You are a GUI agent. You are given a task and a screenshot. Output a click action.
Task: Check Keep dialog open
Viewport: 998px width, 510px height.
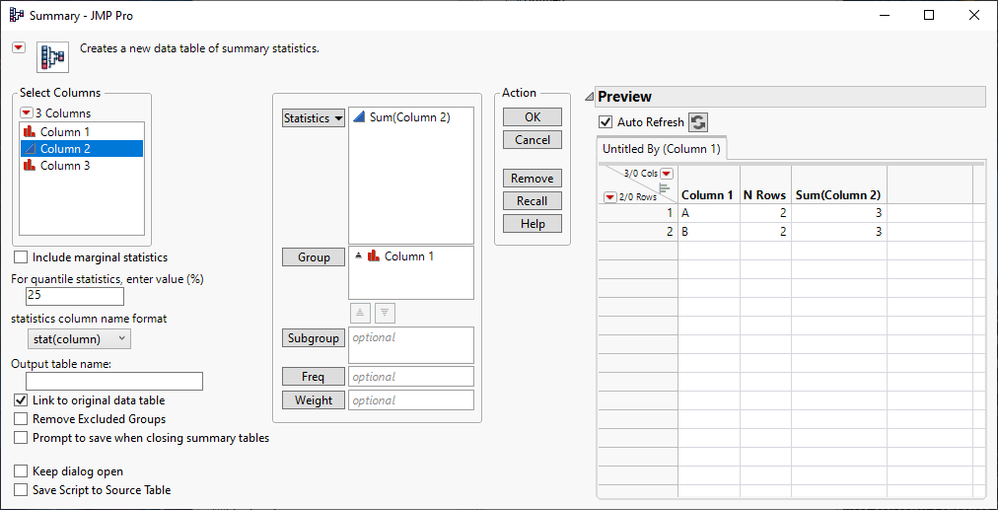coord(21,471)
